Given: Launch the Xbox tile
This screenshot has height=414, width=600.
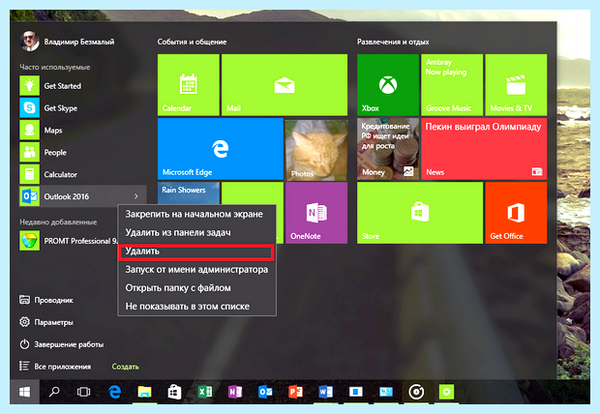Looking at the screenshot, I should 388,85.
